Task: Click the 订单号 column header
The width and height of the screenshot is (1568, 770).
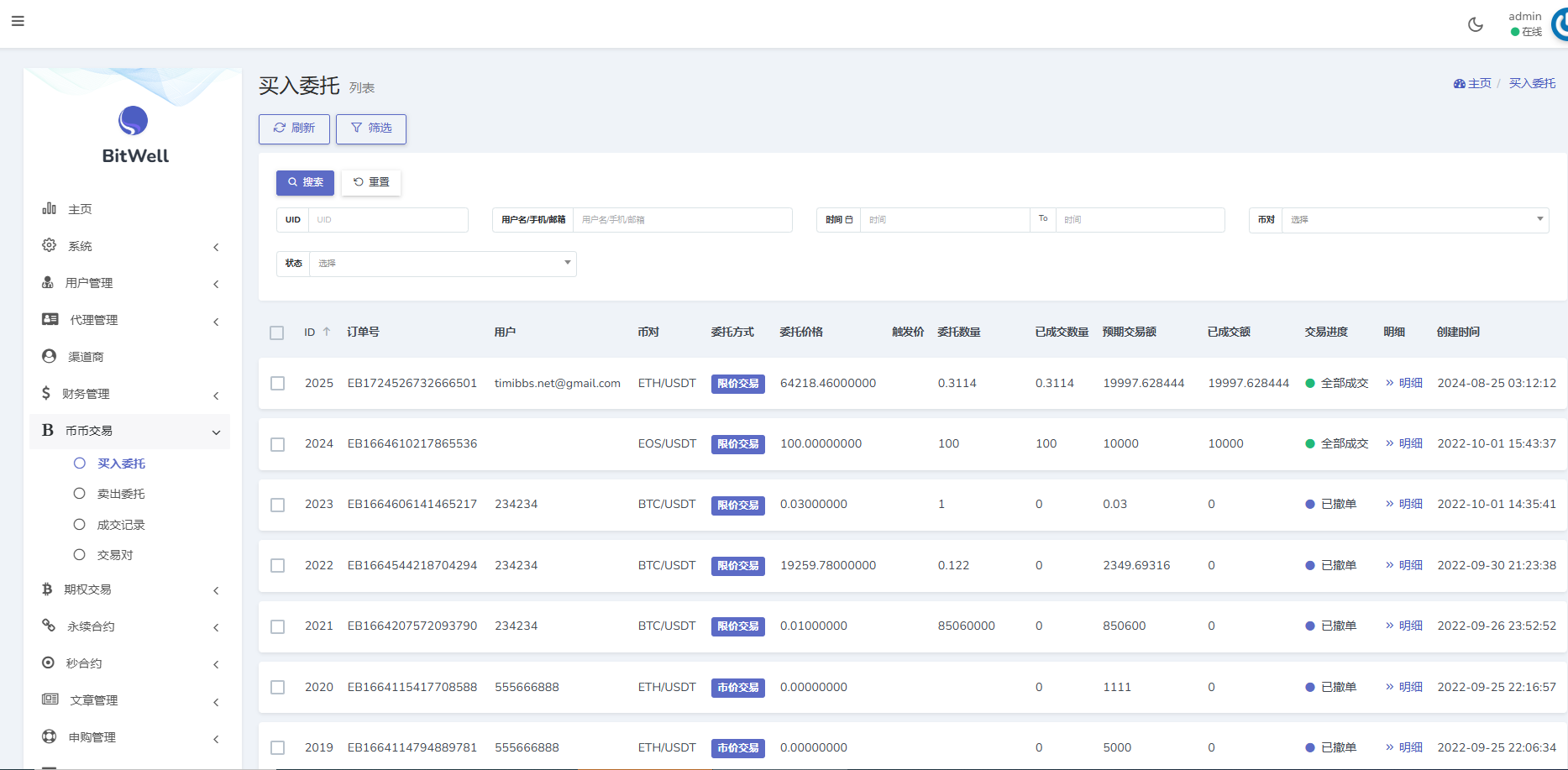Action: point(364,332)
